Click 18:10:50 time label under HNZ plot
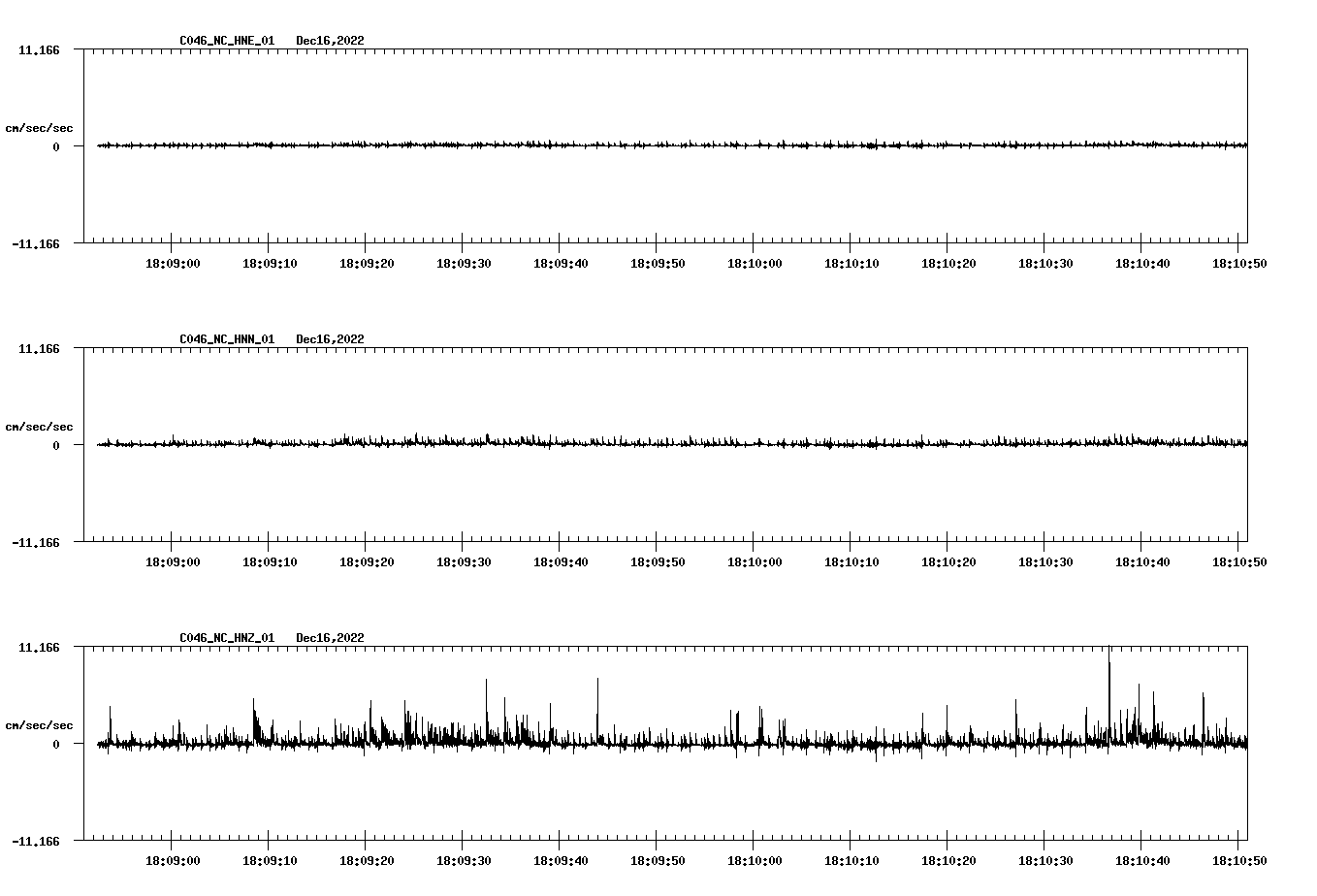The height and width of the screenshot is (896, 1317). pos(1239,860)
